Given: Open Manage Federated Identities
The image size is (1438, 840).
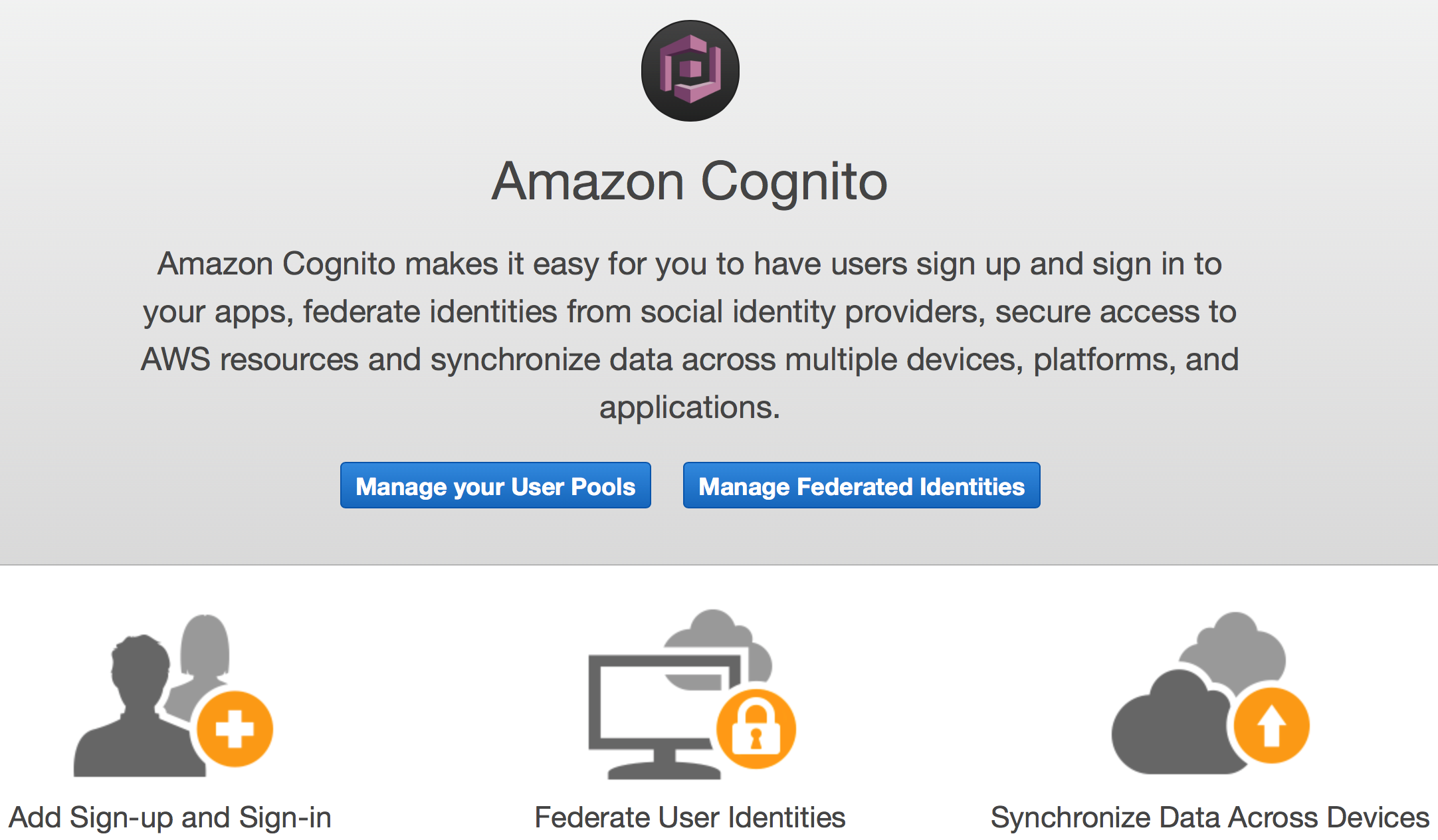Looking at the screenshot, I should 861,486.
